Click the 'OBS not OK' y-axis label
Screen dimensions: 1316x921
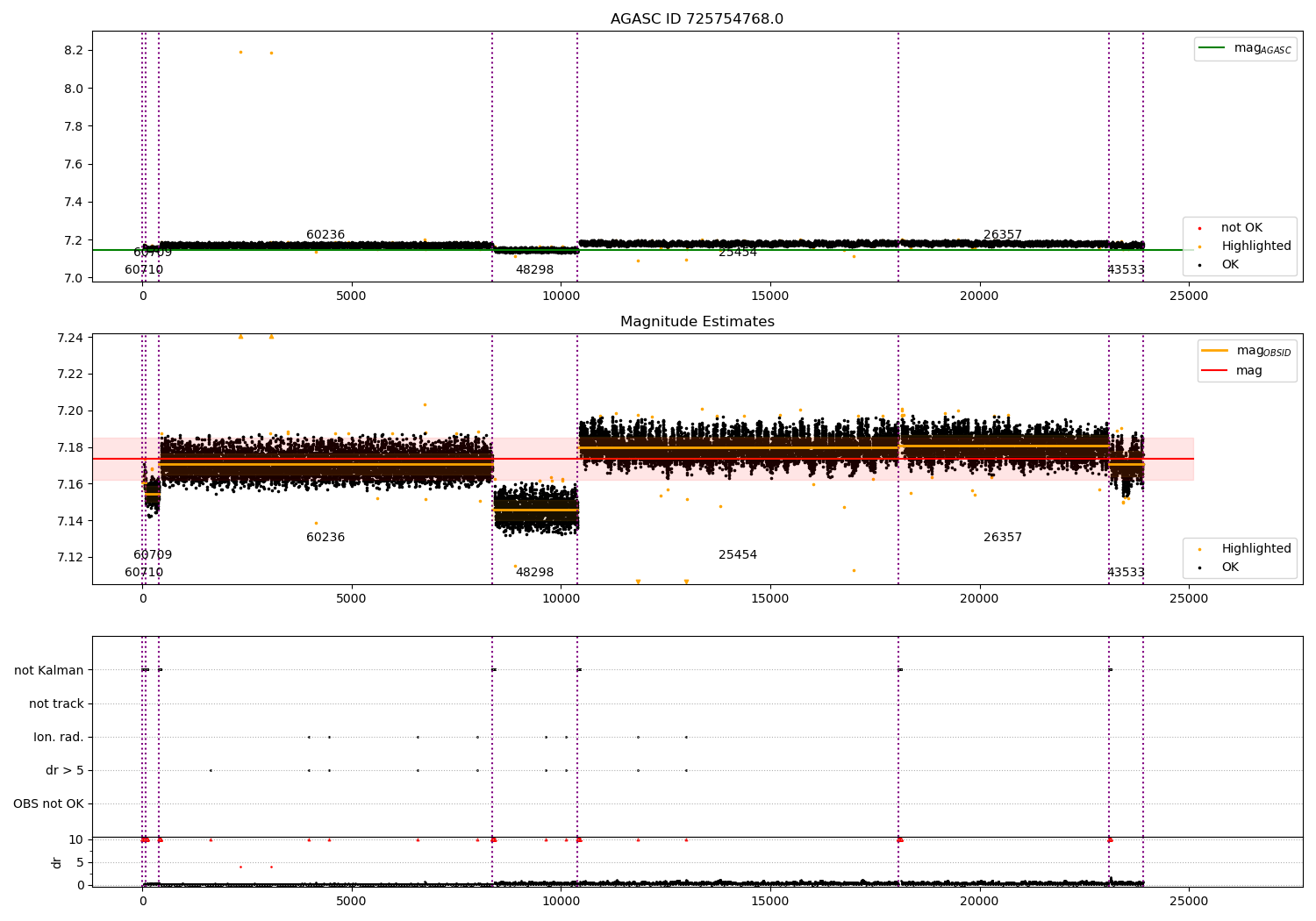tap(48, 803)
